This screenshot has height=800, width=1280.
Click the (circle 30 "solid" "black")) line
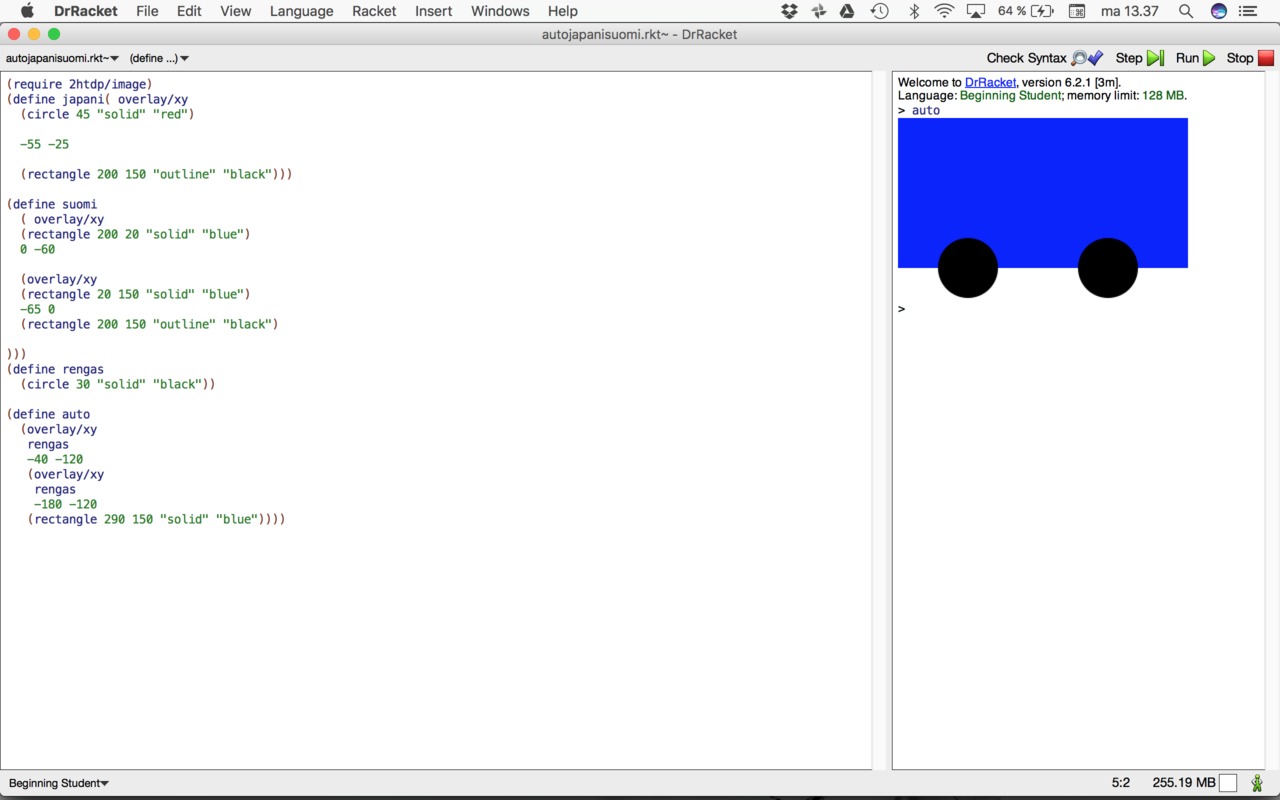click(x=118, y=384)
